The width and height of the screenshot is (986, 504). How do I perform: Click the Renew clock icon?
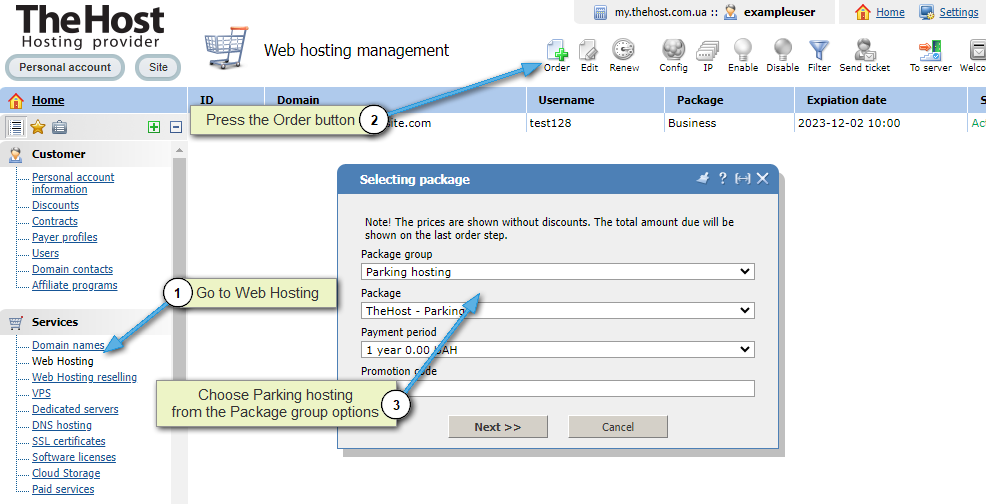623,50
